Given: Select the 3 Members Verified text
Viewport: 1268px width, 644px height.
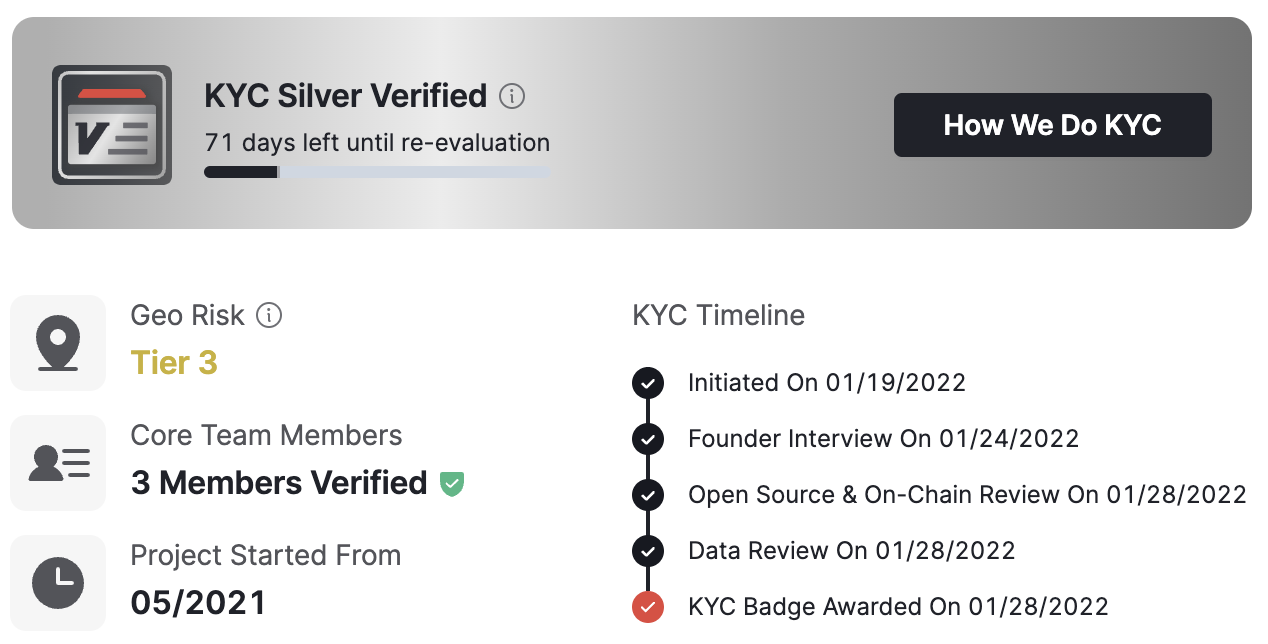Looking at the screenshot, I should point(279,483).
